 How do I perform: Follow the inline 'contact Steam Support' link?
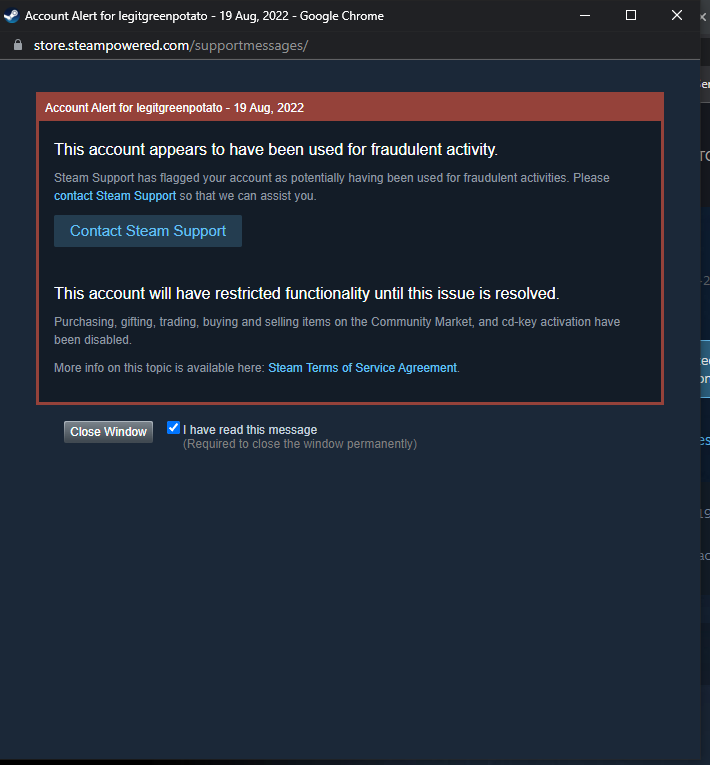(x=115, y=196)
